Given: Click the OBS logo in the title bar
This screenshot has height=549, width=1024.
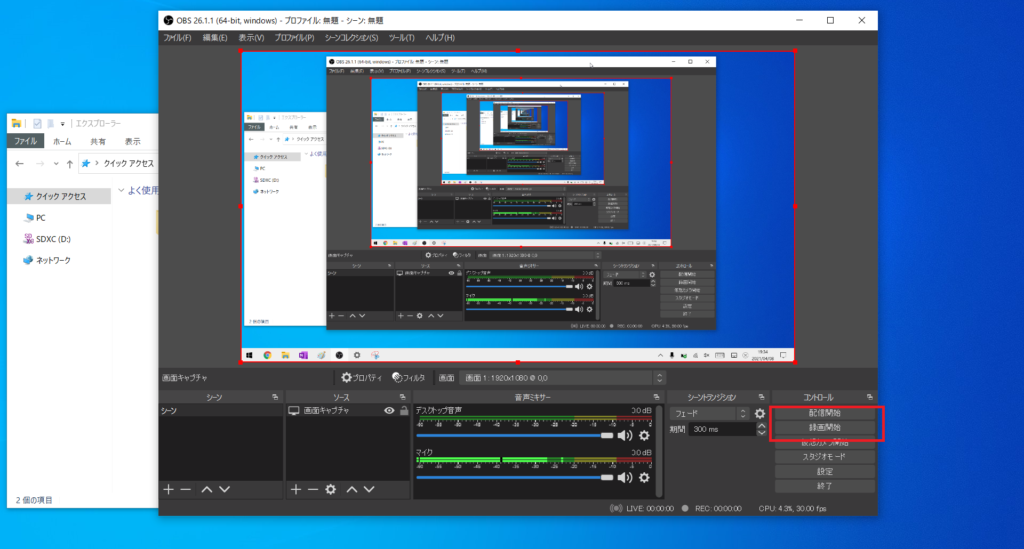Looking at the screenshot, I should pos(168,20).
